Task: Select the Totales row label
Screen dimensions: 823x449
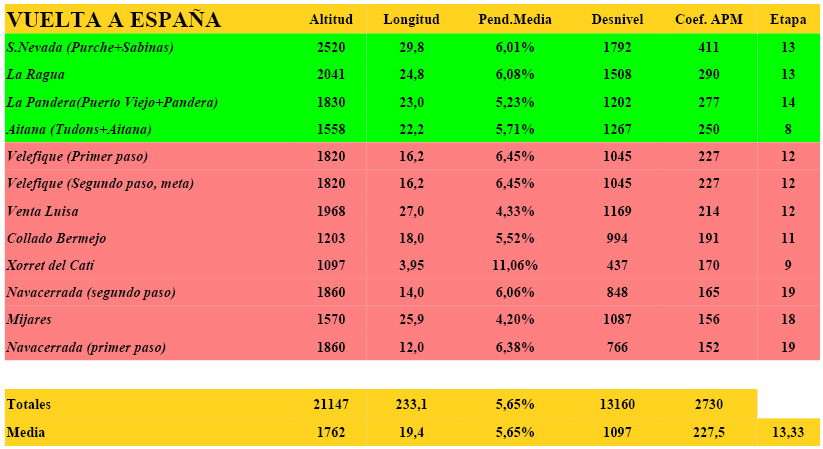Action: pos(29,404)
